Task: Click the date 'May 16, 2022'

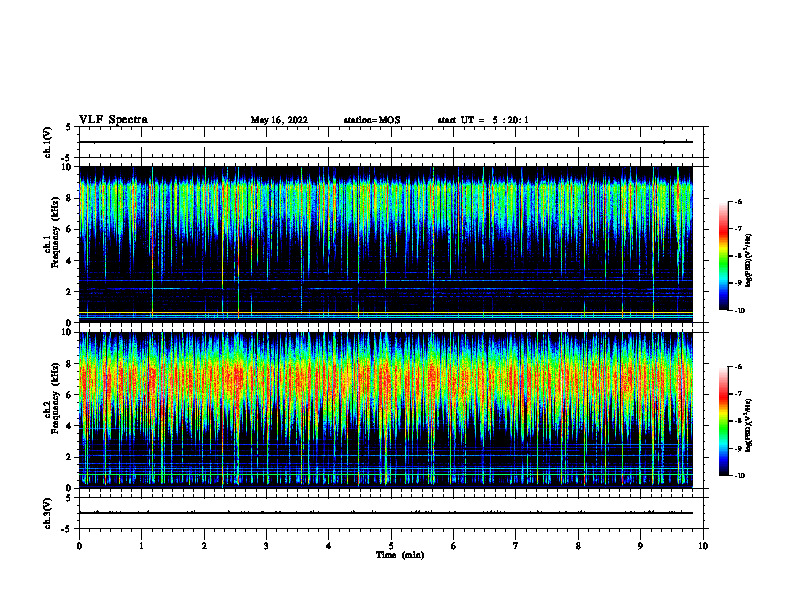Action: (279, 120)
